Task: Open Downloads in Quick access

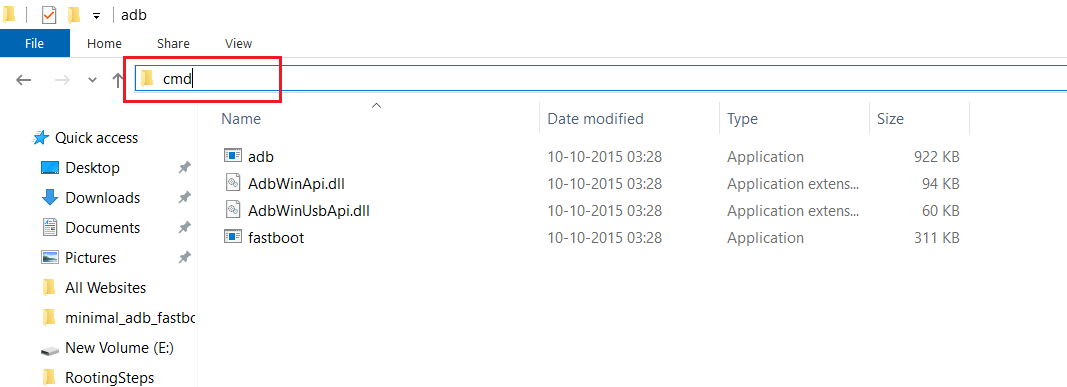Action: pyautogui.click(x=102, y=197)
